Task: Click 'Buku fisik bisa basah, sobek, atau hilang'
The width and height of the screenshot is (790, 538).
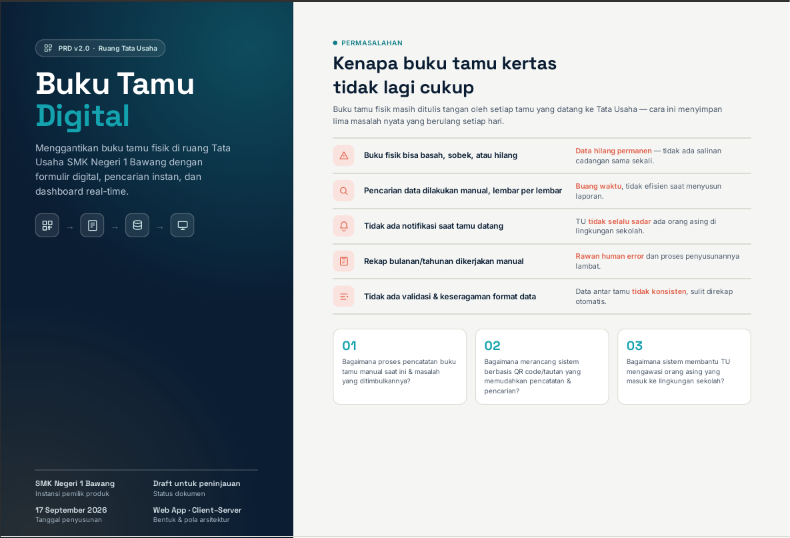Action: 440,156
